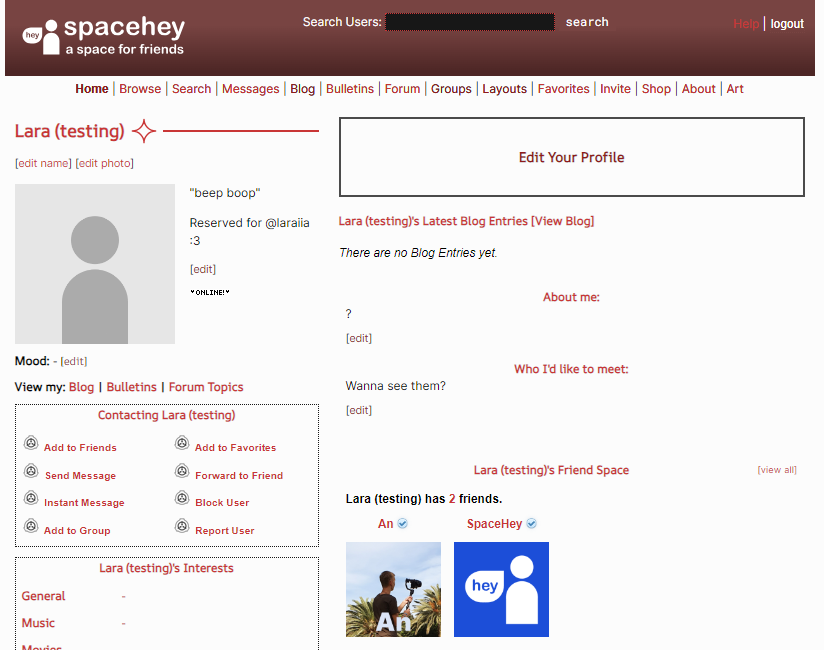Open Forum Topics link in View my row
The image size is (824, 650).
point(206,387)
